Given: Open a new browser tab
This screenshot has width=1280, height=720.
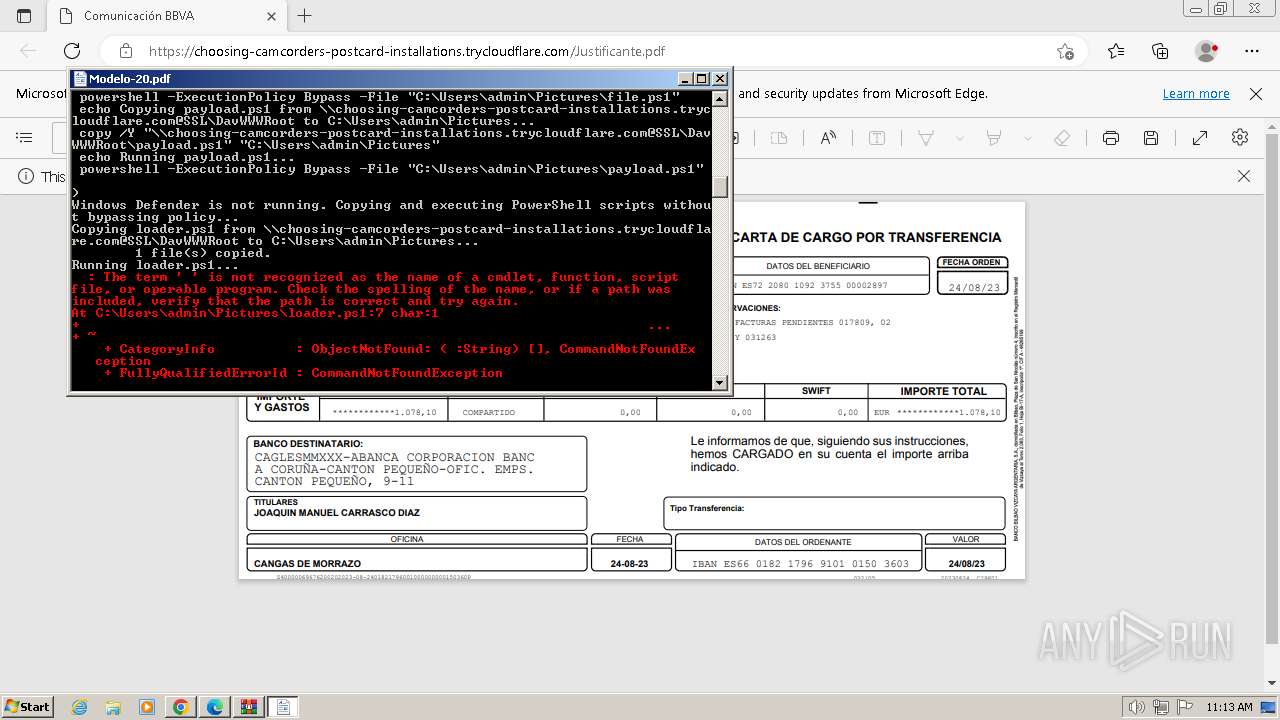Looking at the screenshot, I should [305, 16].
